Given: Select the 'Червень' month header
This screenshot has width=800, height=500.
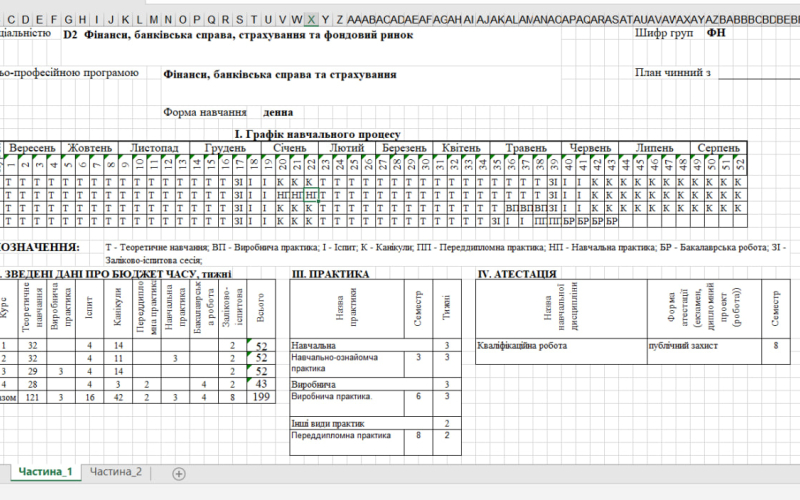Looking at the screenshot, I should (x=590, y=148).
